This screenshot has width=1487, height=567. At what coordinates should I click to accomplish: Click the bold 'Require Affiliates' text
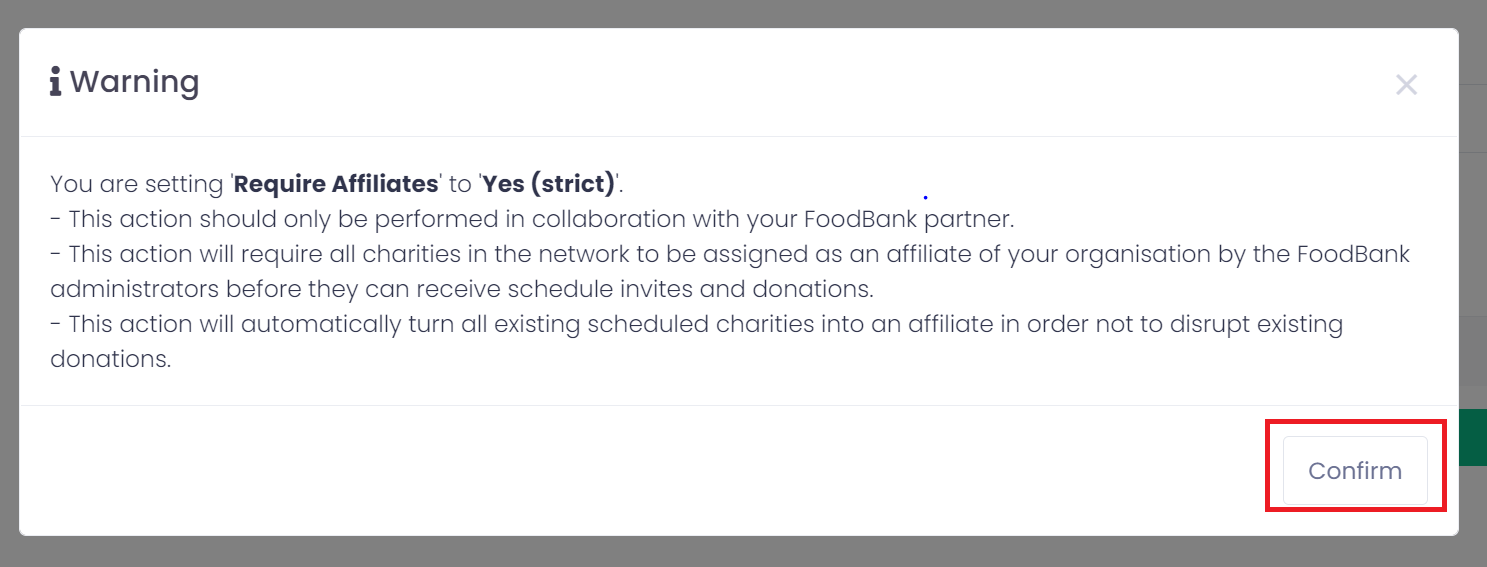point(336,184)
